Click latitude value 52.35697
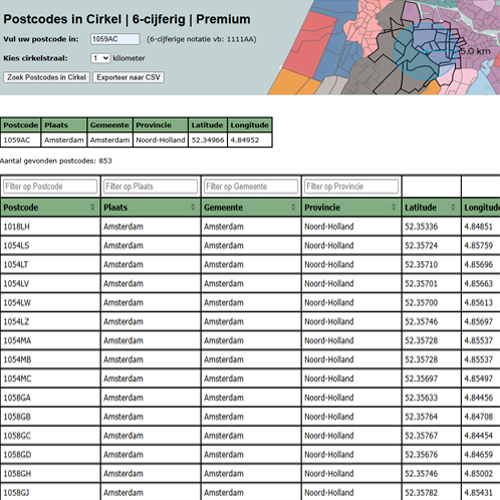The image size is (500, 500). point(421,379)
